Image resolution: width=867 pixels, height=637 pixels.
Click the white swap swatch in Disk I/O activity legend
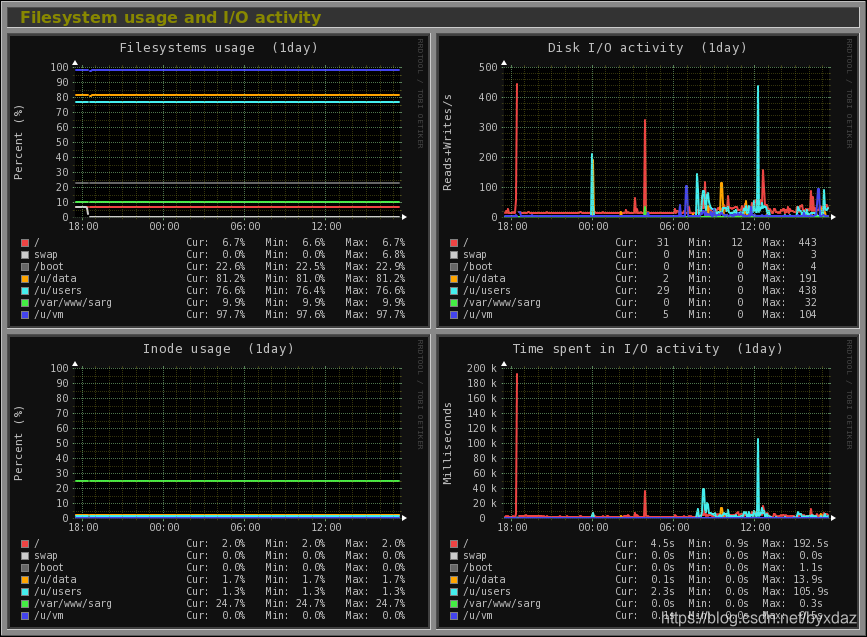point(454,255)
